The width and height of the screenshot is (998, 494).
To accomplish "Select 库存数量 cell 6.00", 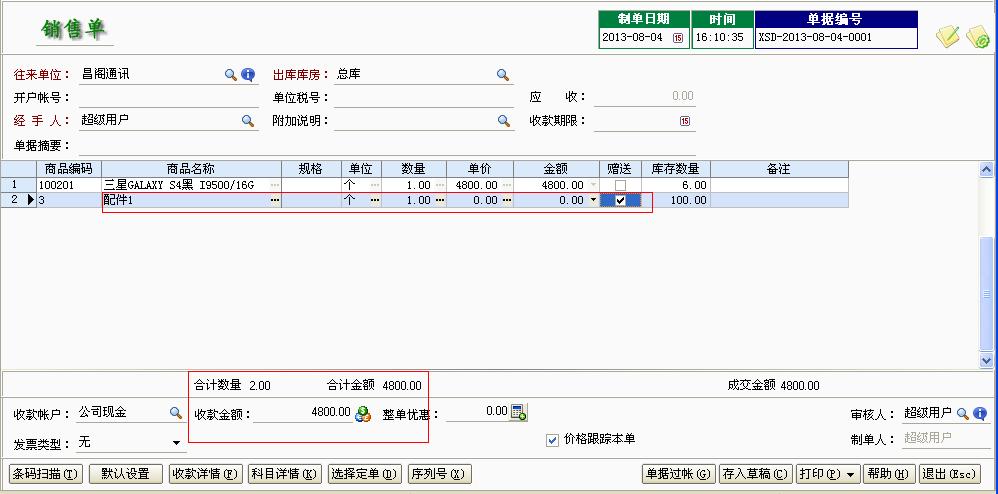I will point(676,185).
